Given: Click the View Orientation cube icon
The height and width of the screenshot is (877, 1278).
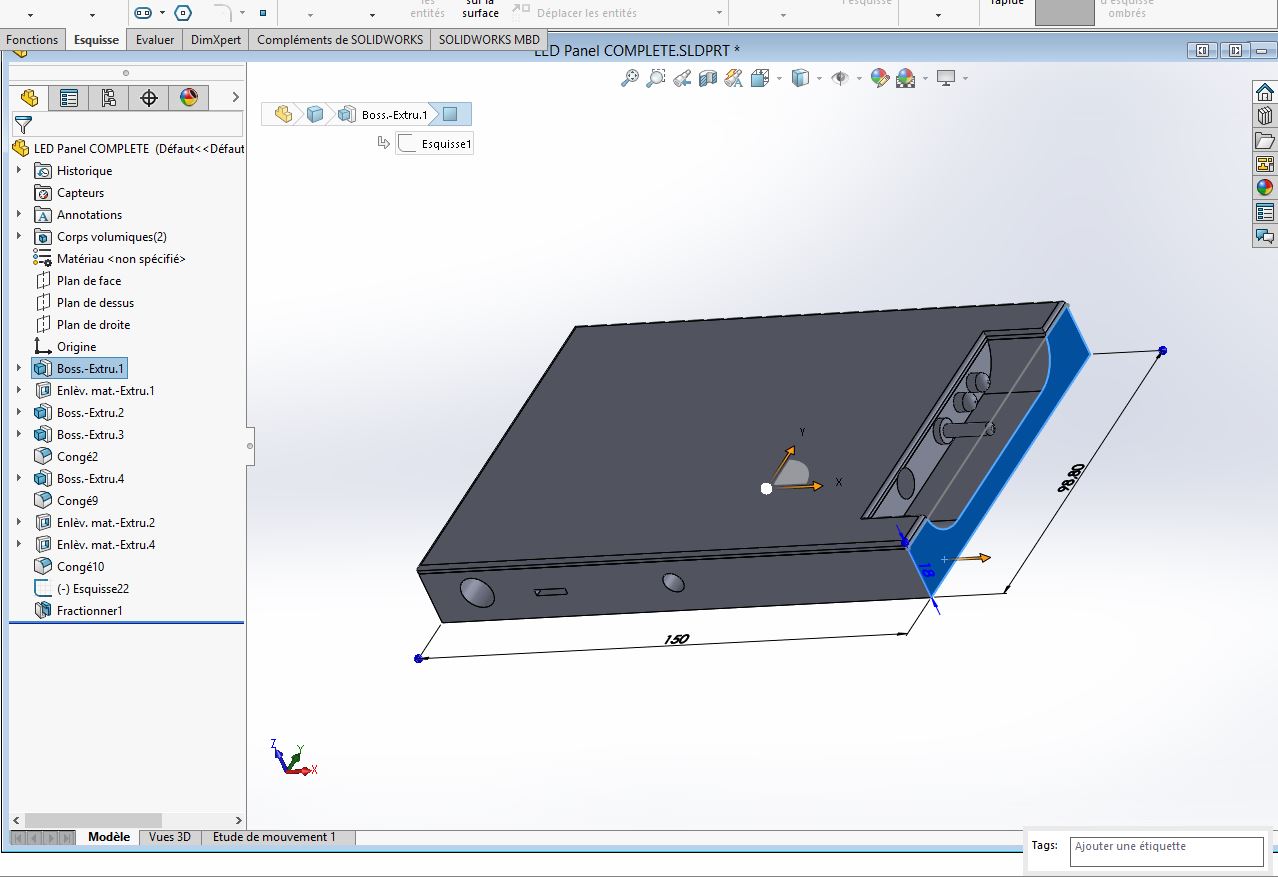Looking at the screenshot, I should pyautogui.click(x=759, y=78).
